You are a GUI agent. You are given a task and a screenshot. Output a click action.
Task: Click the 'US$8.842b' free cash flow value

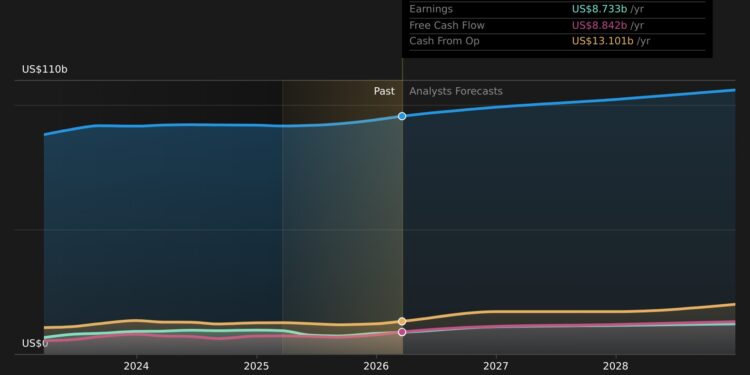tap(599, 25)
